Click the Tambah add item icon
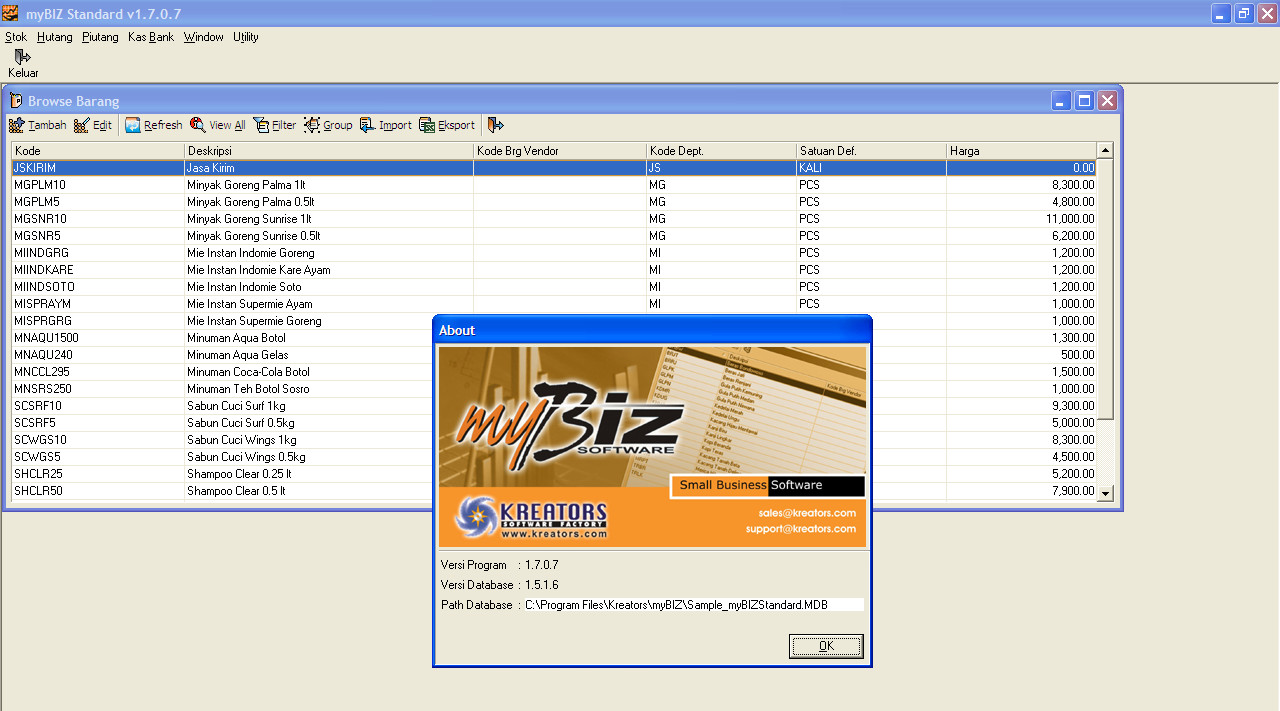The width and height of the screenshot is (1280, 711). pos(16,125)
